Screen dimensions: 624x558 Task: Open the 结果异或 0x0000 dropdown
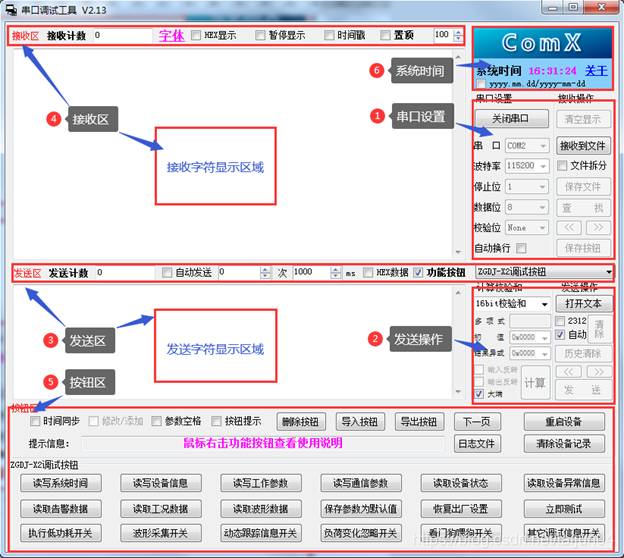tap(530, 353)
